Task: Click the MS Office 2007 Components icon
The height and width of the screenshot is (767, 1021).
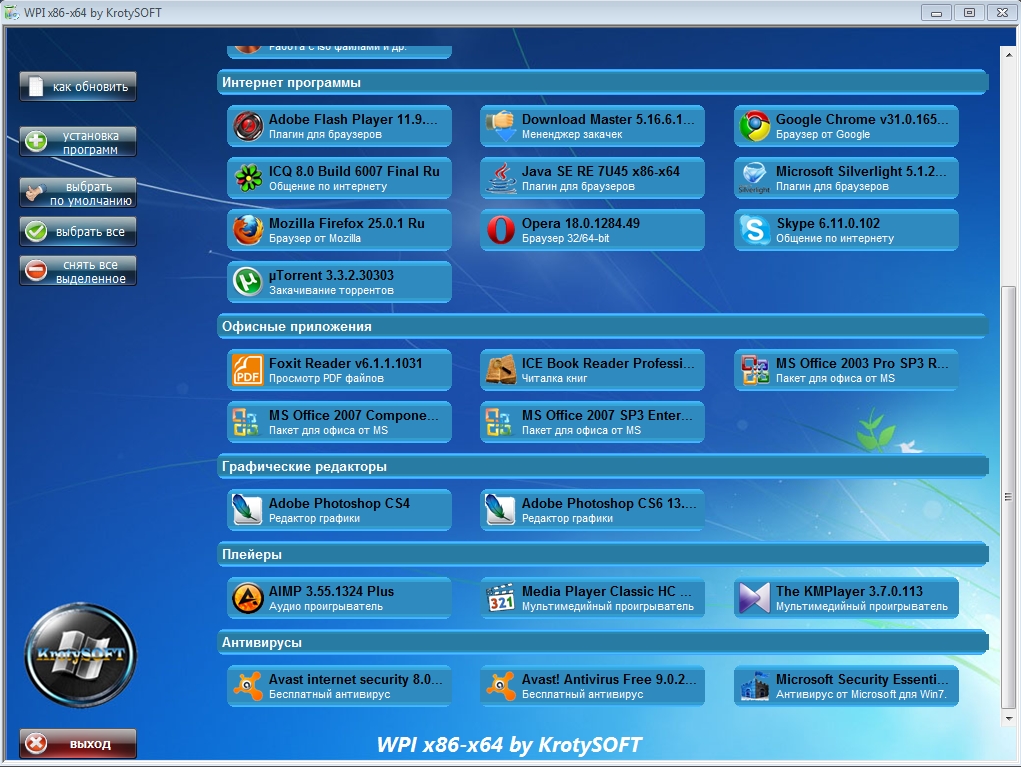Action: click(247, 423)
